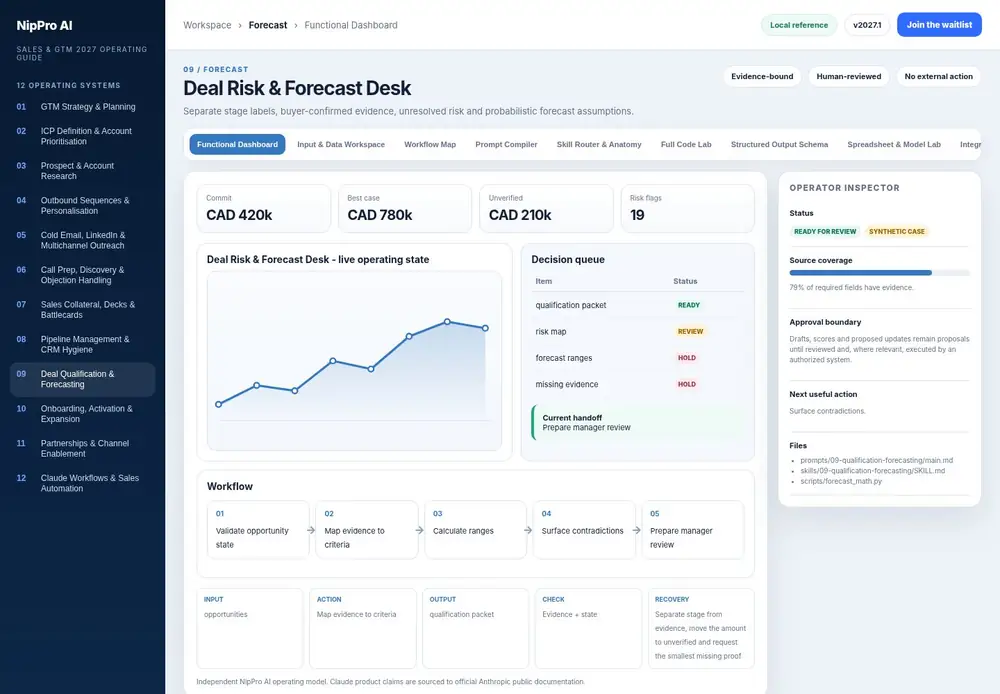The width and height of the screenshot is (1000, 694).
Task: Click the Unverified CAD 210k card
Action: pos(546,209)
